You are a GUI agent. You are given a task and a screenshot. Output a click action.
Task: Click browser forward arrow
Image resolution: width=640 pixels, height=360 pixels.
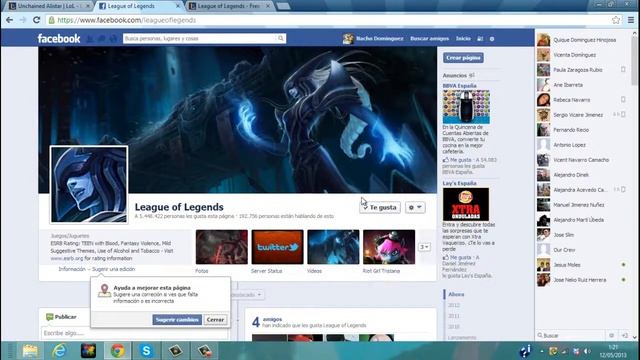tap(23, 20)
